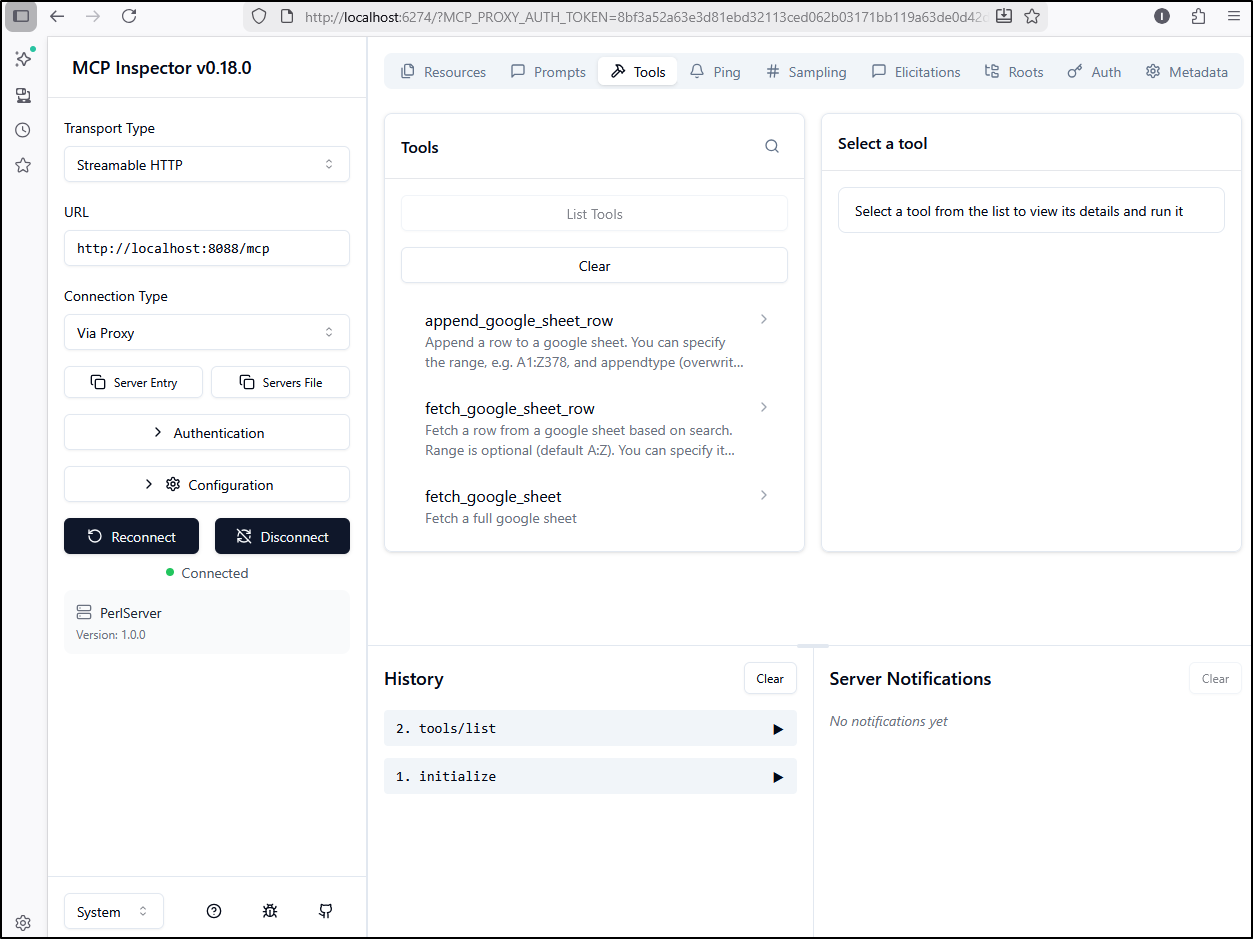This screenshot has width=1253, height=939.
Task: Click the search icon in Tools panel
Action: coord(771,146)
